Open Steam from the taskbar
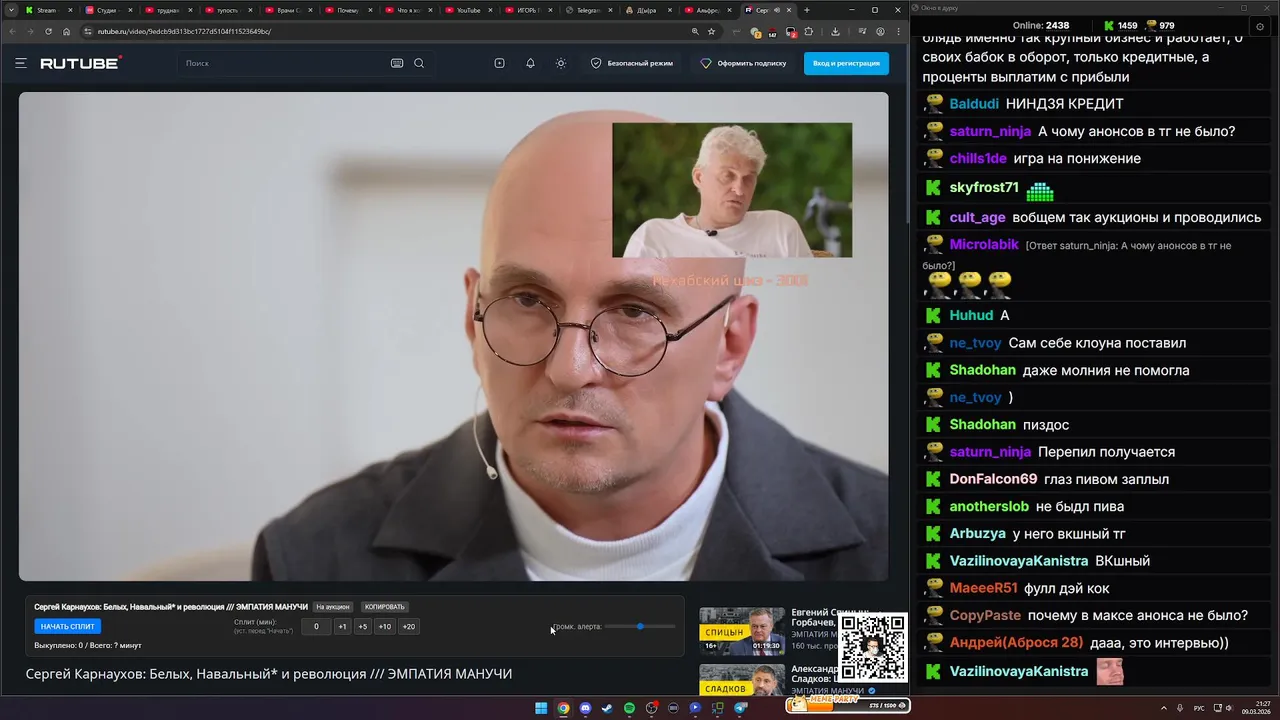 coord(607,708)
